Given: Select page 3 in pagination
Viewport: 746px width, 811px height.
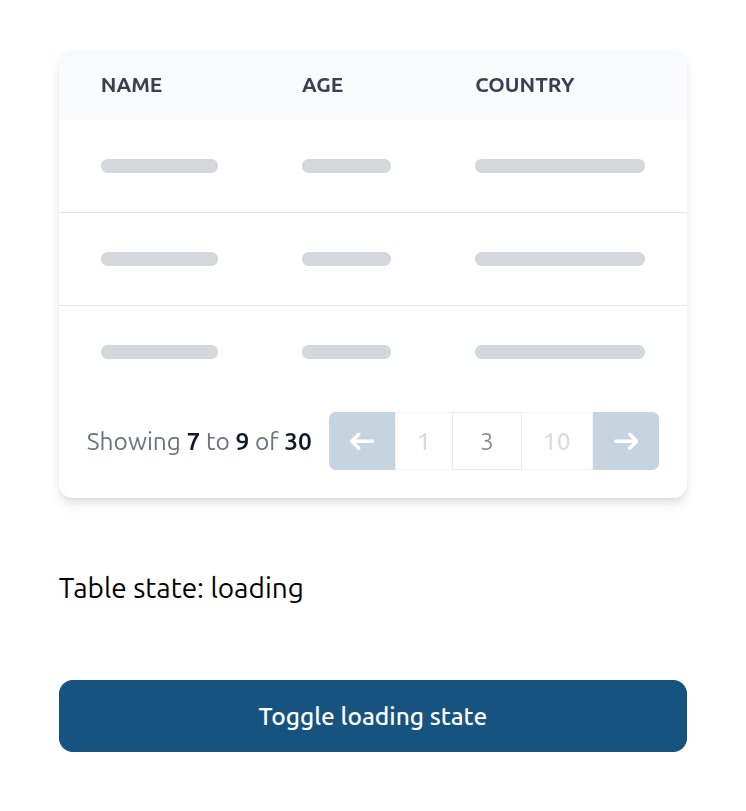Looking at the screenshot, I should (x=487, y=441).
